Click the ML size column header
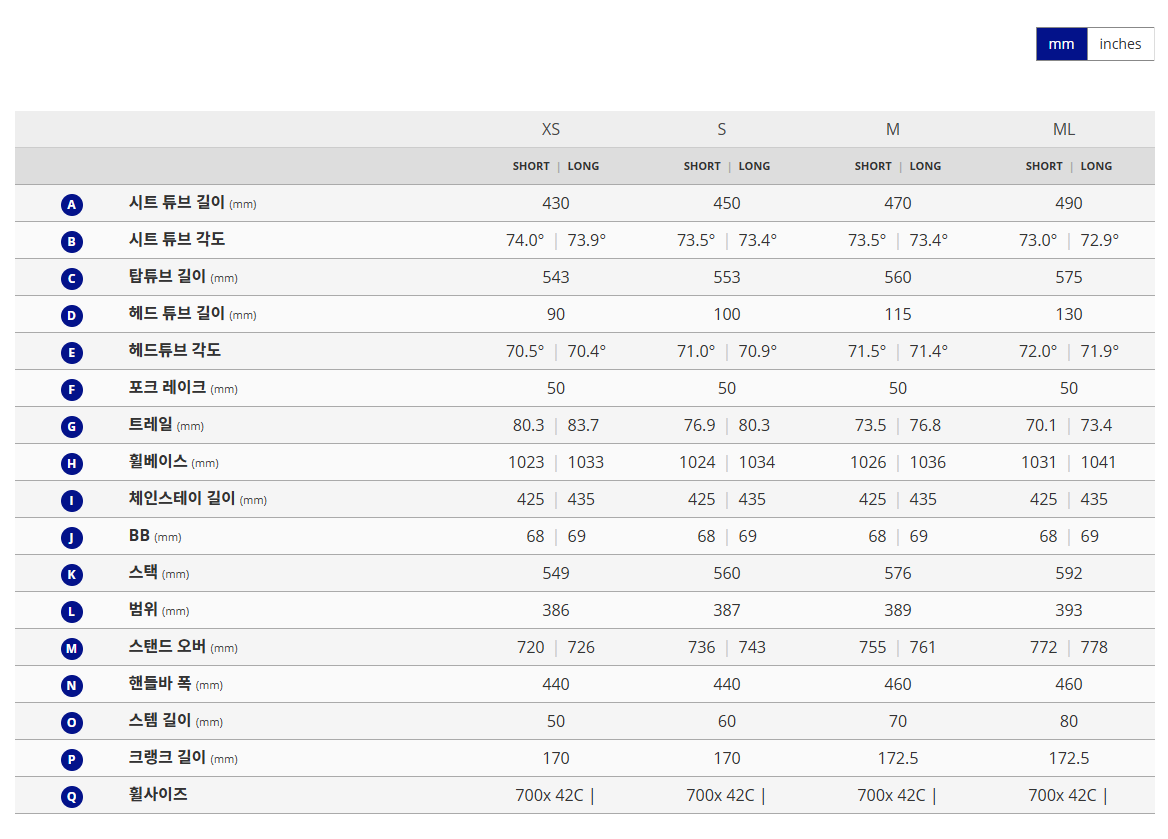 click(x=1064, y=129)
